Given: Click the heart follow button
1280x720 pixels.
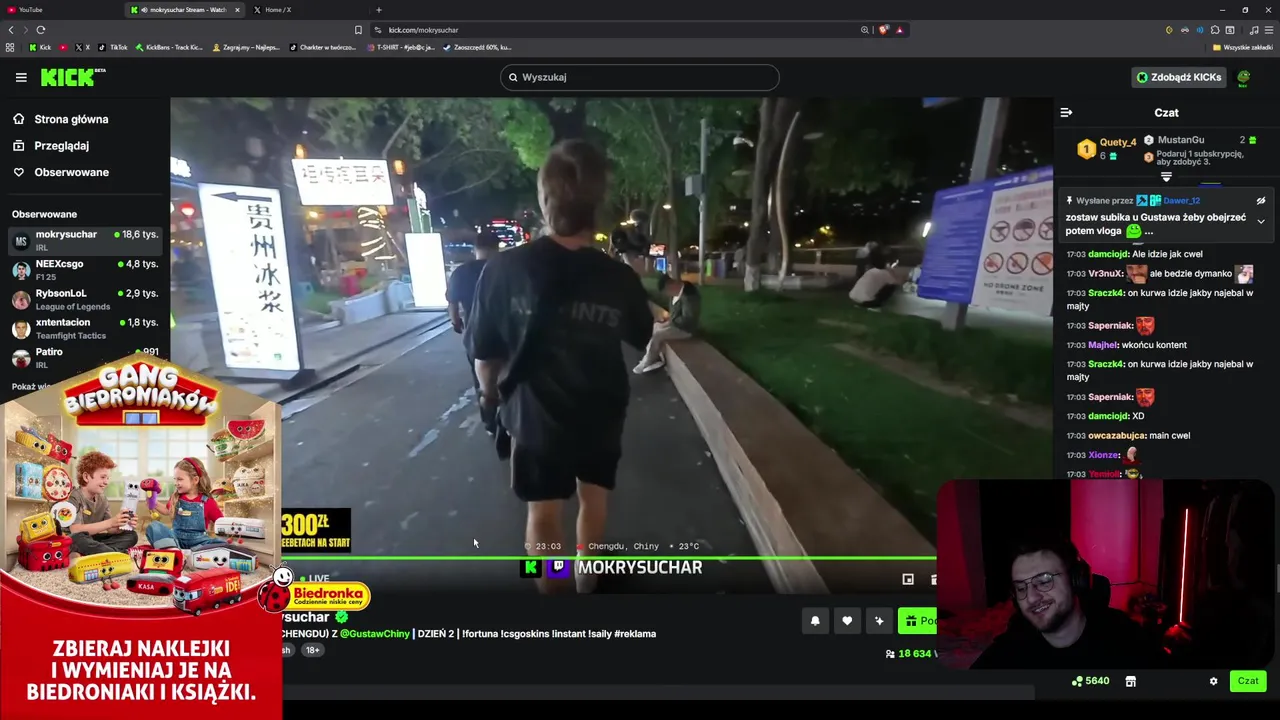Looking at the screenshot, I should pyautogui.click(x=847, y=621).
